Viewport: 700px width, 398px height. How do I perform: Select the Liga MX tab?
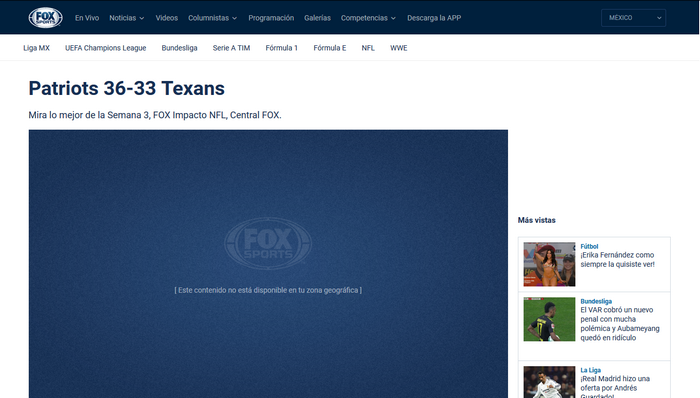coord(37,48)
